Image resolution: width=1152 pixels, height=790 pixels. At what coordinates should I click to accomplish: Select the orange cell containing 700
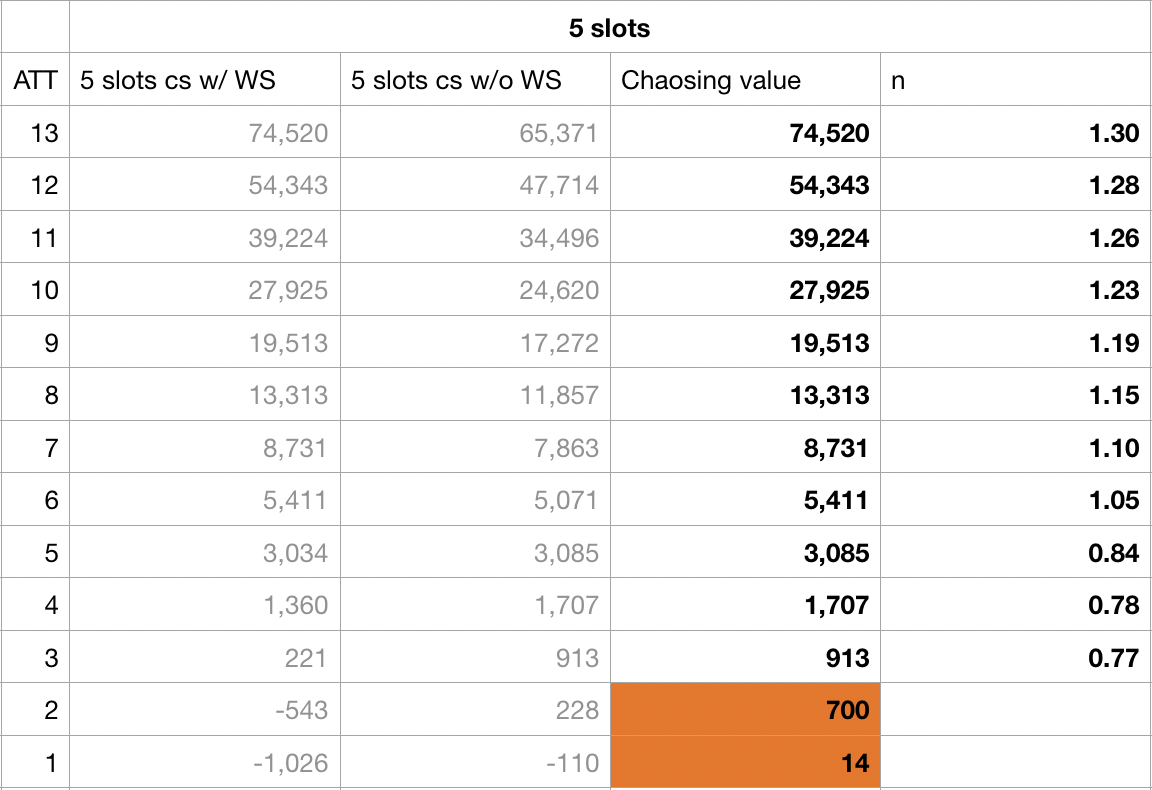745,711
